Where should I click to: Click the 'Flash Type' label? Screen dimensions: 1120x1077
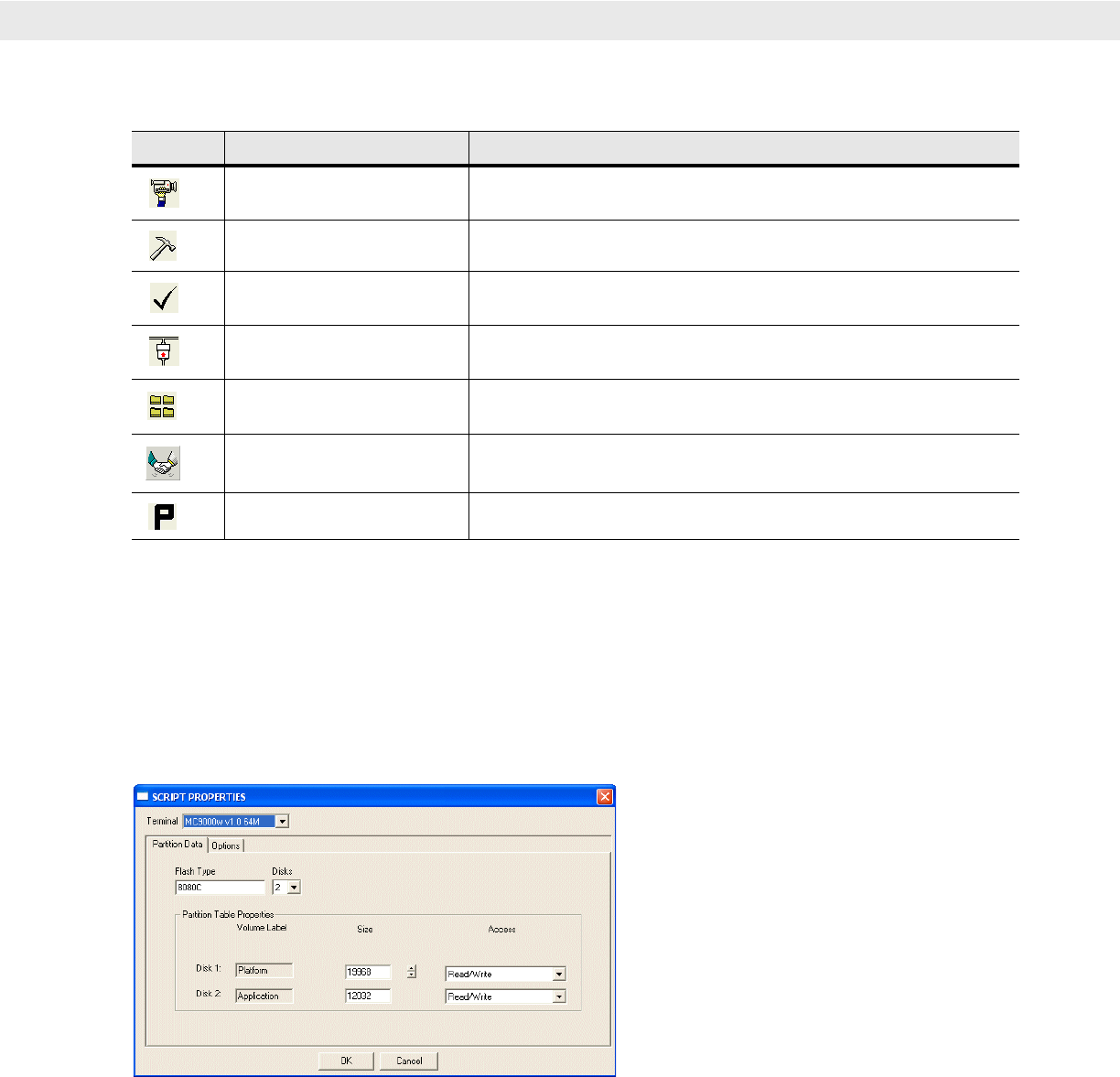[195, 871]
